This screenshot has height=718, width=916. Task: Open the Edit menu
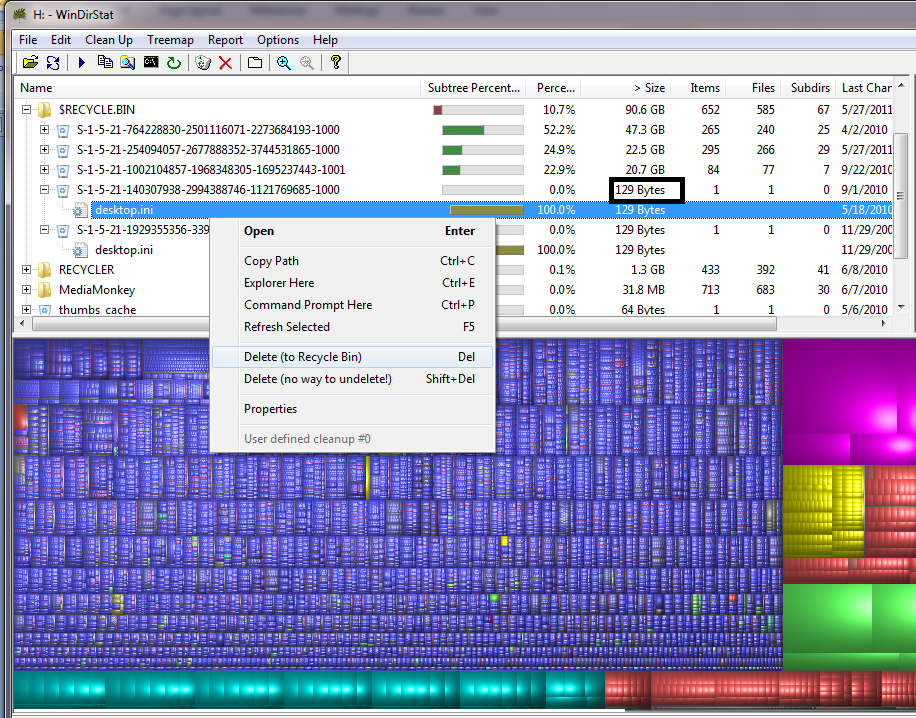click(x=61, y=40)
